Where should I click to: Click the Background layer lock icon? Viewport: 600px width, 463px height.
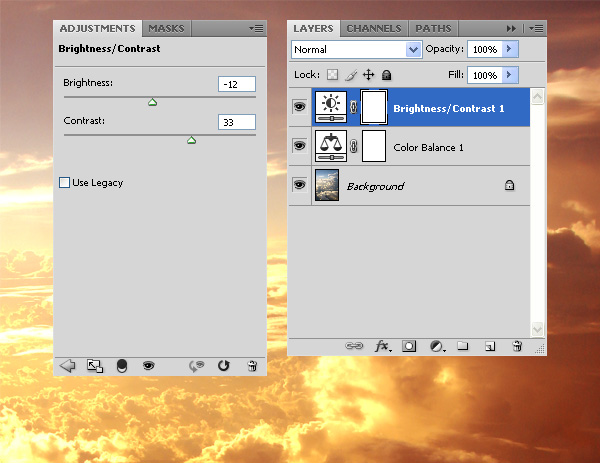pyautogui.click(x=509, y=186)
